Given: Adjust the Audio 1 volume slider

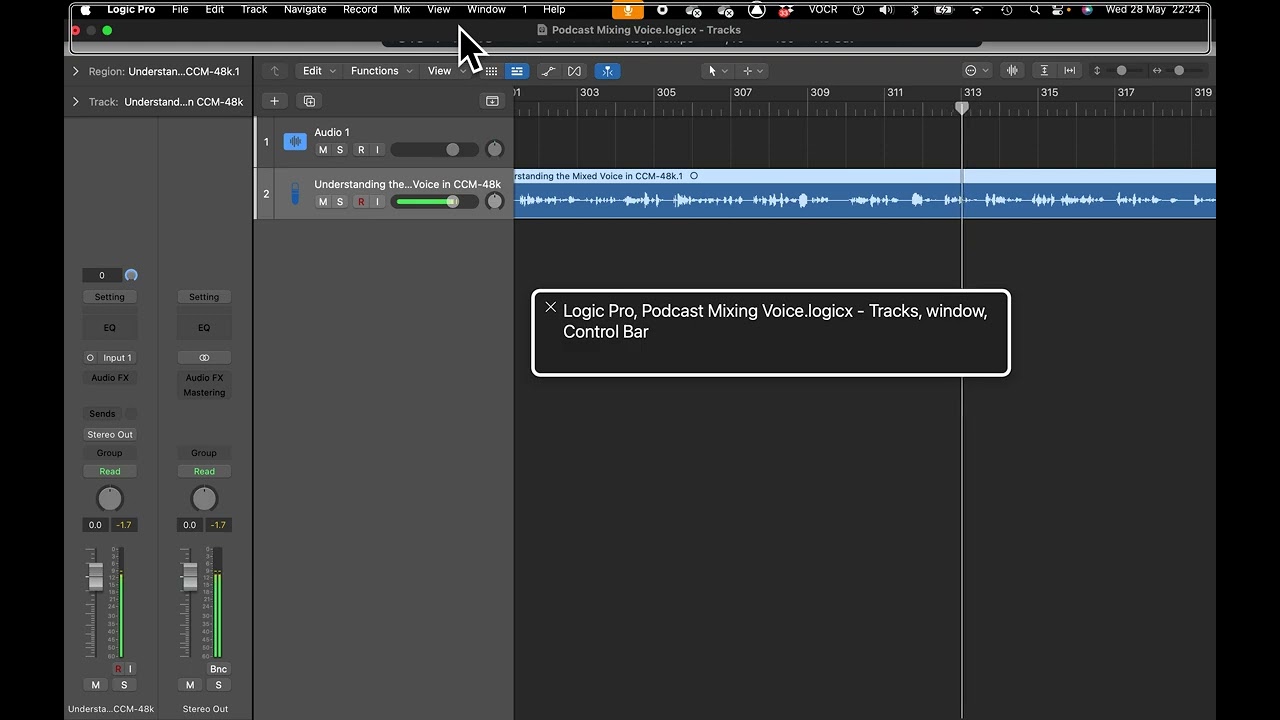Looking at the screenshot, I should [x=435, y=150].
